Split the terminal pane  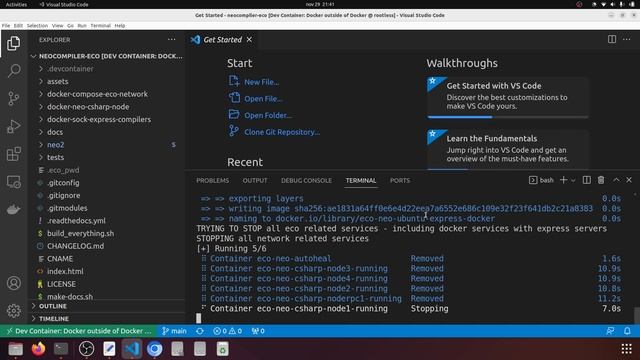(587, 180)
